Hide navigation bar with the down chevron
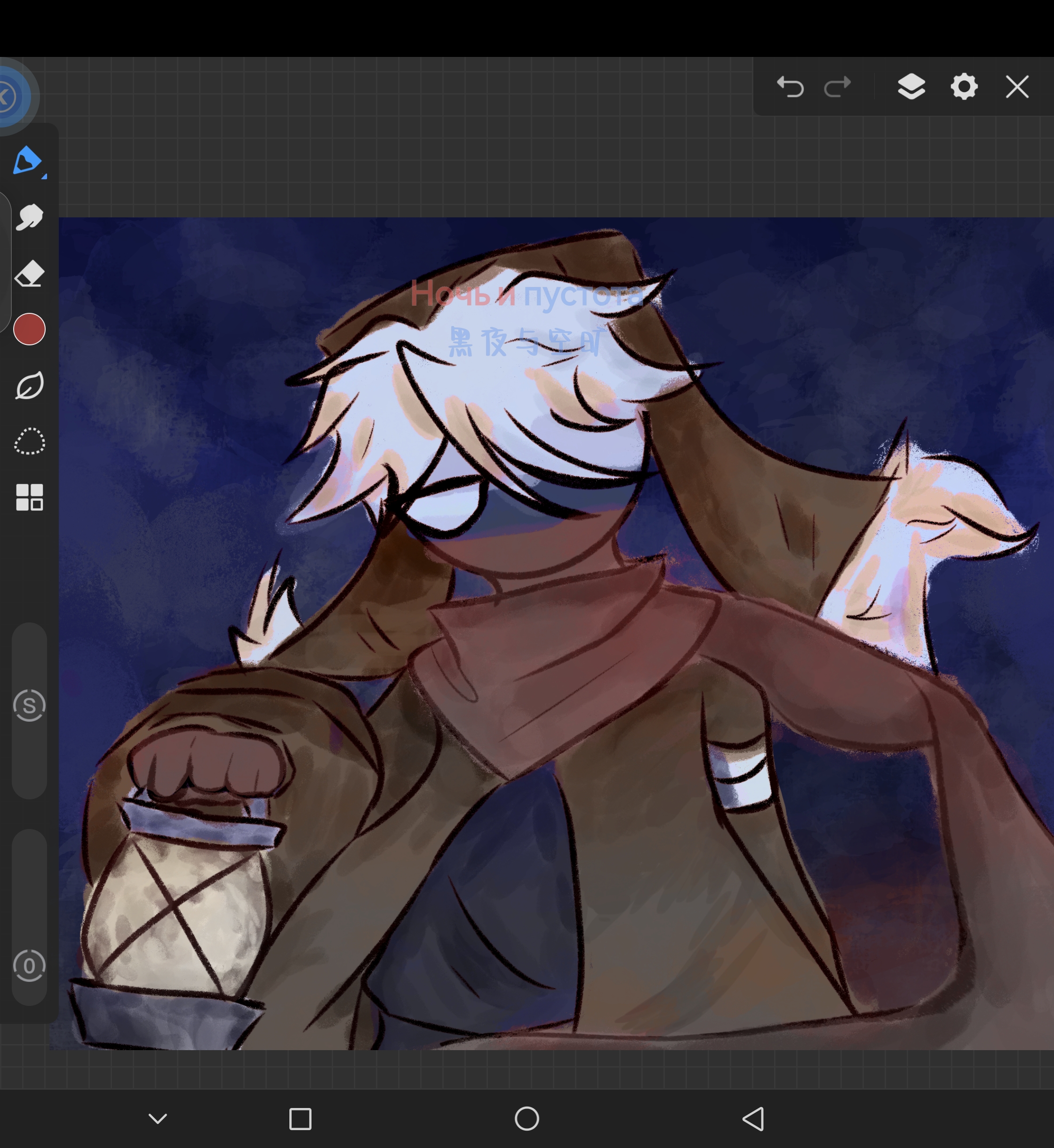This screenshot has height=1148, width=1054. (x=158, y=1118)
